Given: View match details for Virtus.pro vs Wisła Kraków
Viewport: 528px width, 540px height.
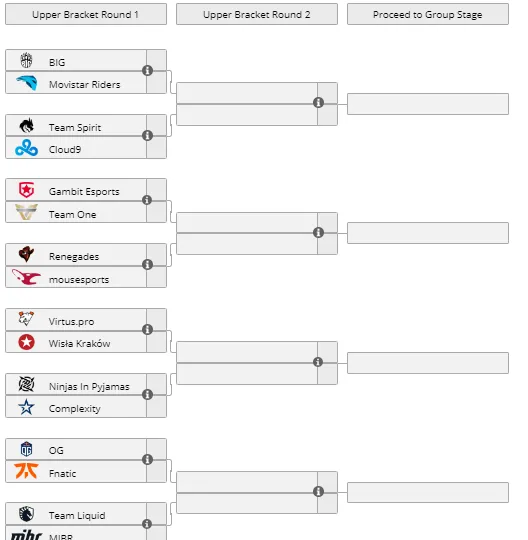Looking at the screenshot, I should point(147,330).
